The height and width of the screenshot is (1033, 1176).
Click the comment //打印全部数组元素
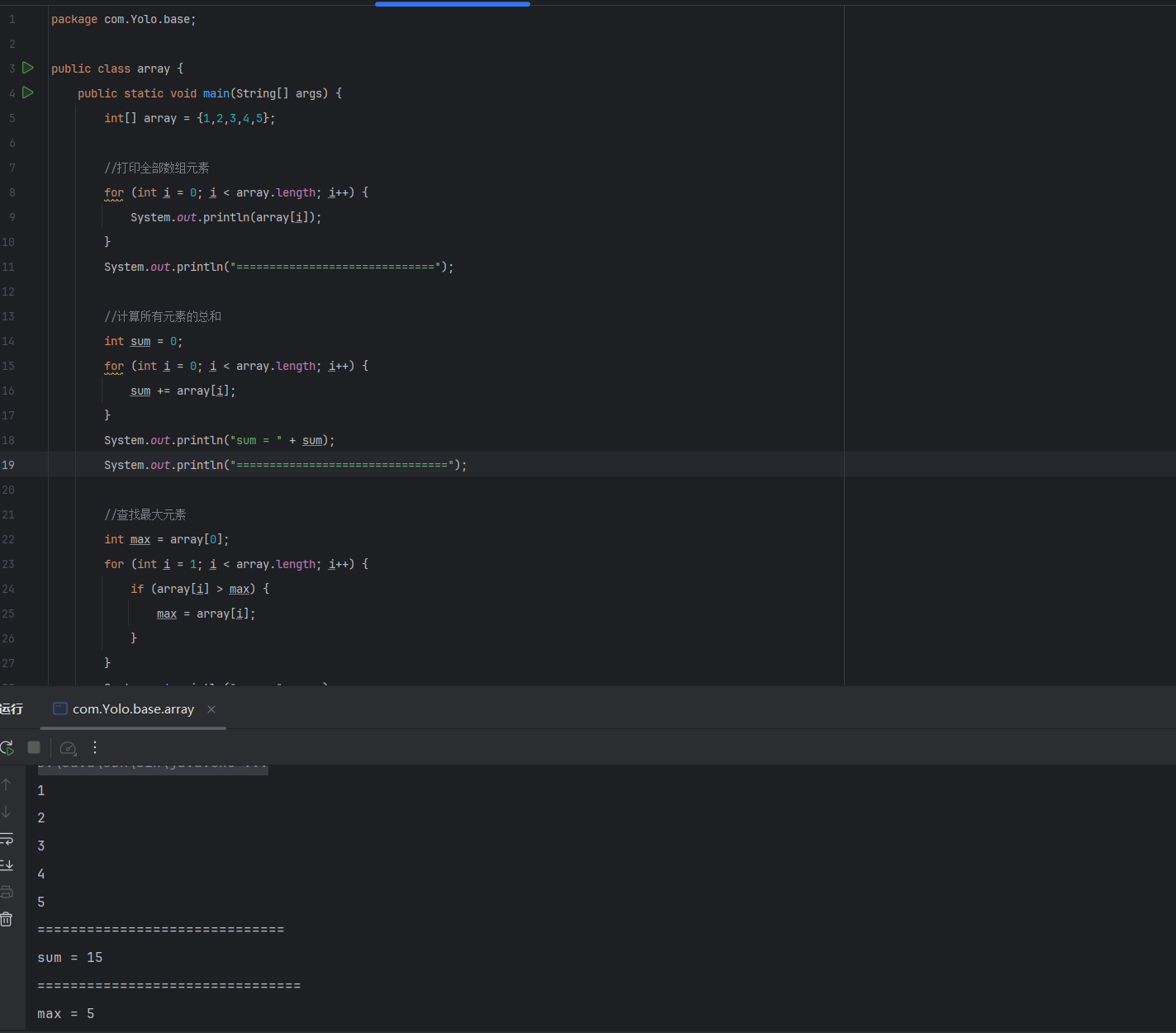pyautogui.click(x=157, y=168)
